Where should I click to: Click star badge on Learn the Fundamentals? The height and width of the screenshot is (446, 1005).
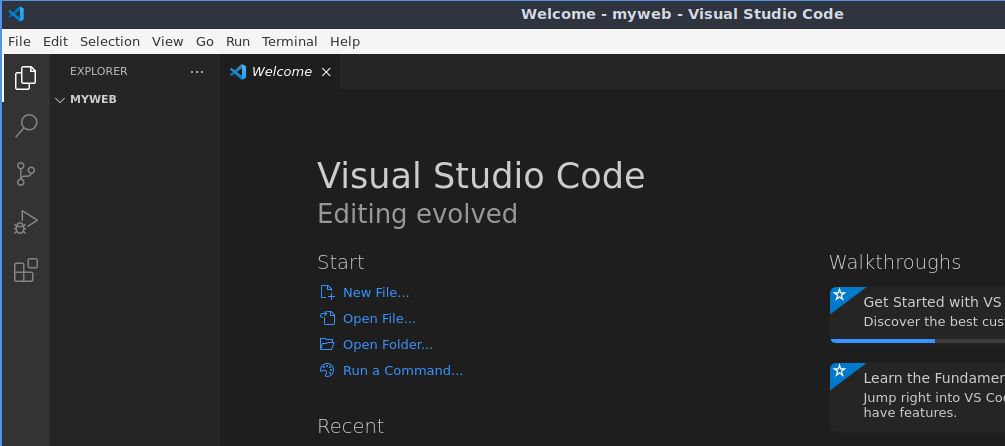pos(840,371)
